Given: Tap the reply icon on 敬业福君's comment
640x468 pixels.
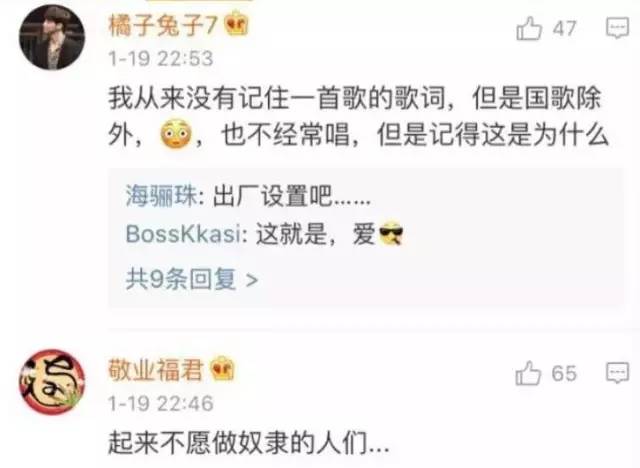Looking at the screenshot, I should 617,373.
